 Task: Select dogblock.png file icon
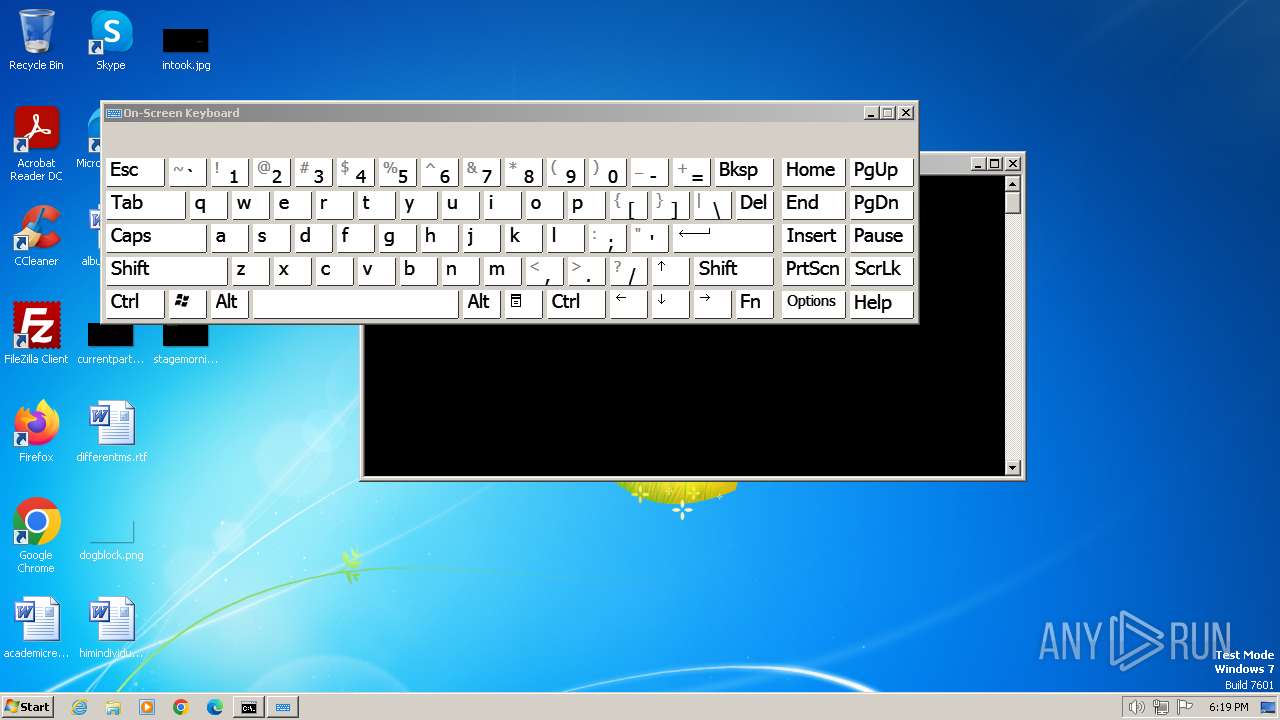tap(111, 541)
